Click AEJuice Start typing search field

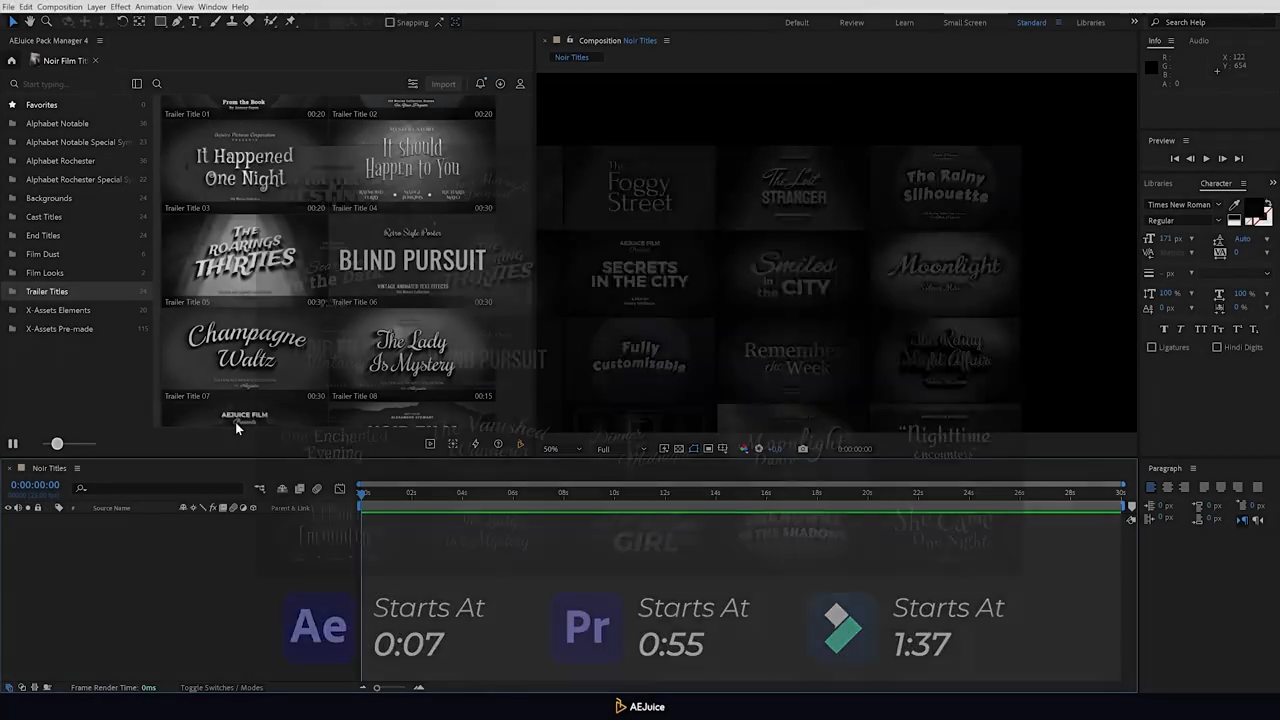[x=65, y=84]
